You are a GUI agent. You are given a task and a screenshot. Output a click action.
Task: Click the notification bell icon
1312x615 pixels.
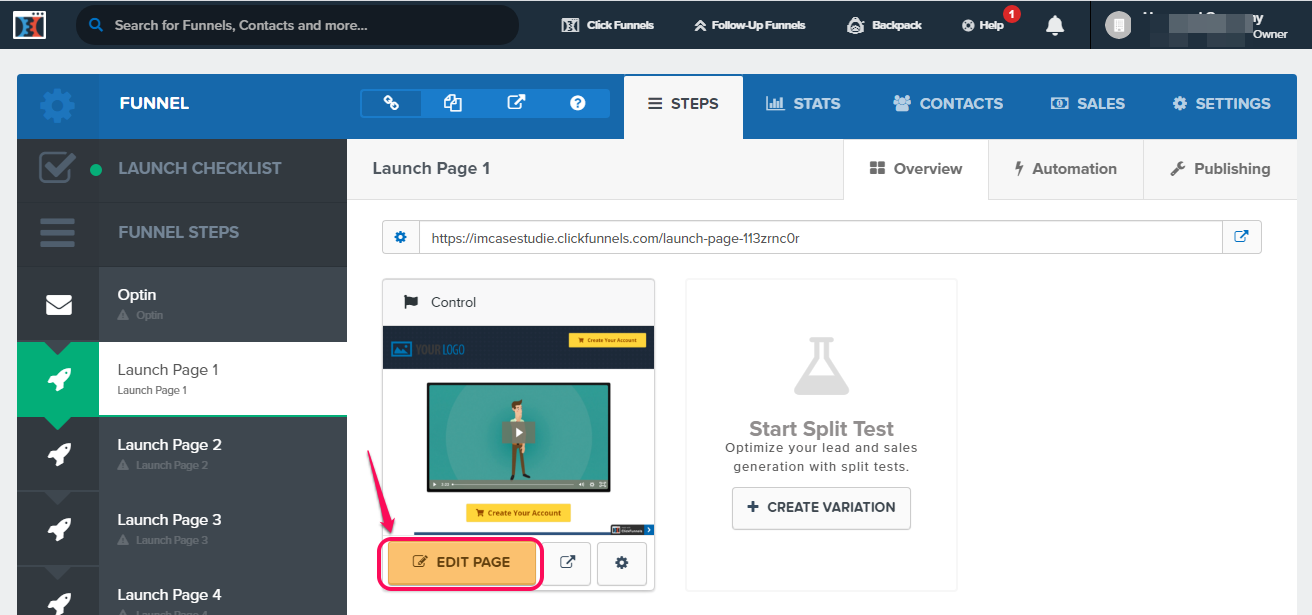pos(1055,25)
